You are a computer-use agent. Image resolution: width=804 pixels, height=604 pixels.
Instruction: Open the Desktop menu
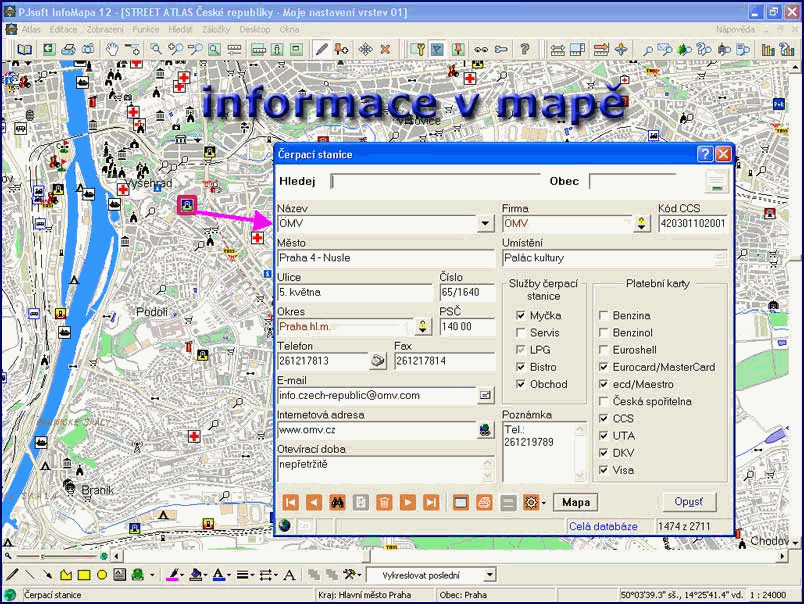(x=254, y=30)
